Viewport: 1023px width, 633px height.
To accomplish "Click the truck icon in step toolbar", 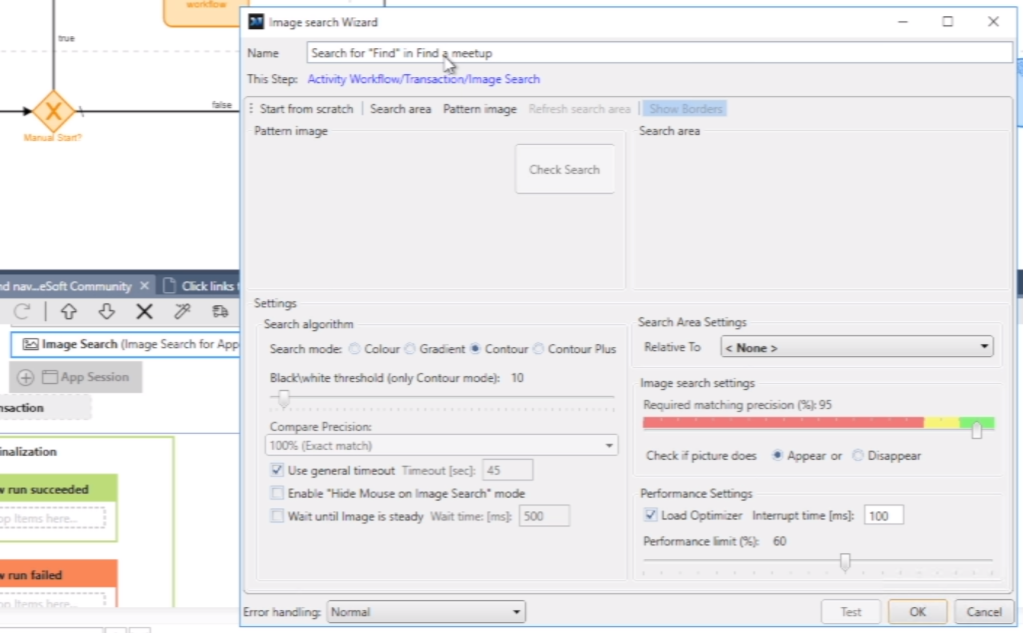I will click(220, 311).
